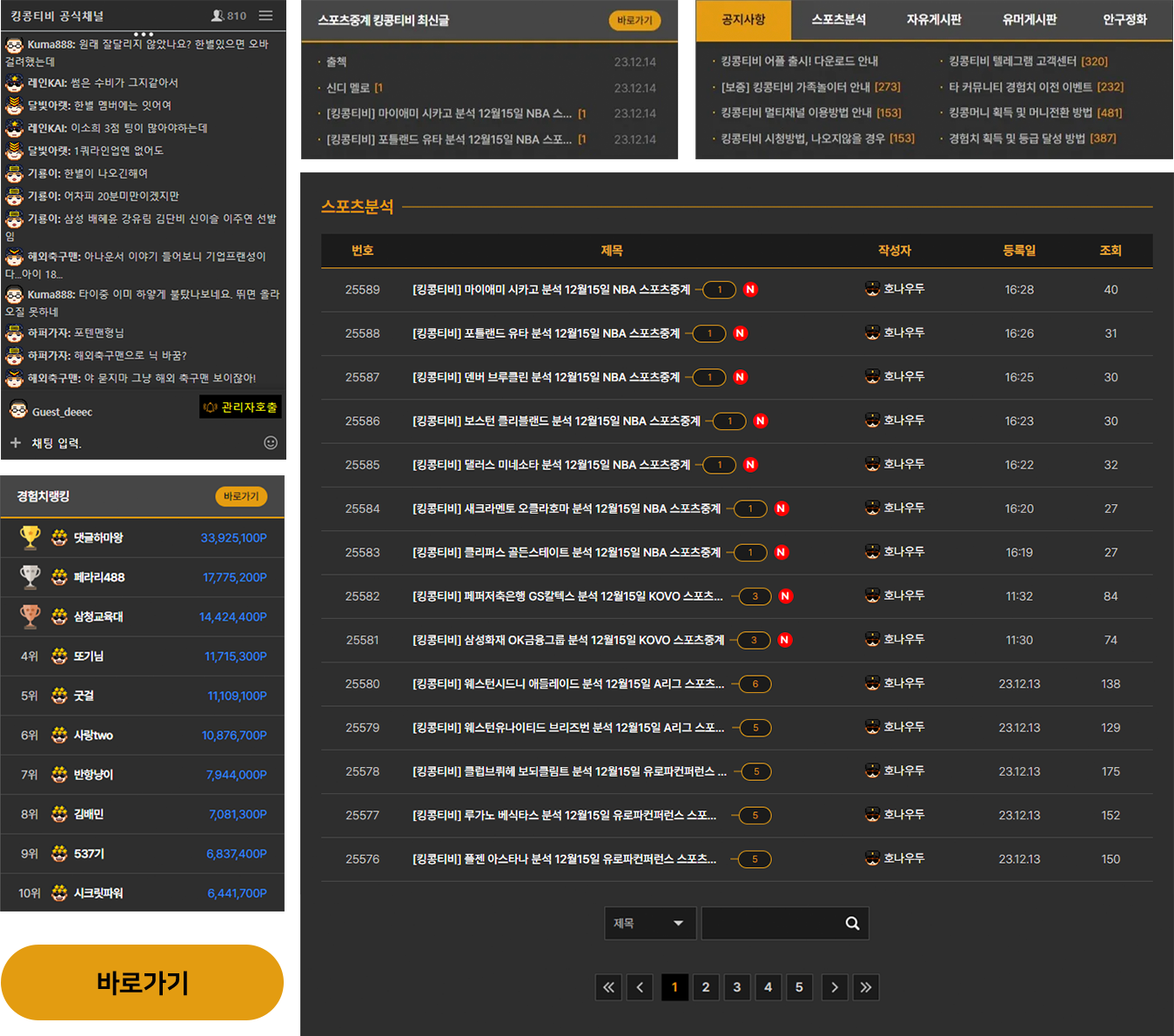Click points value 33,925,100P
This screenshot has height=1036, width=1174.
(233, 538)
